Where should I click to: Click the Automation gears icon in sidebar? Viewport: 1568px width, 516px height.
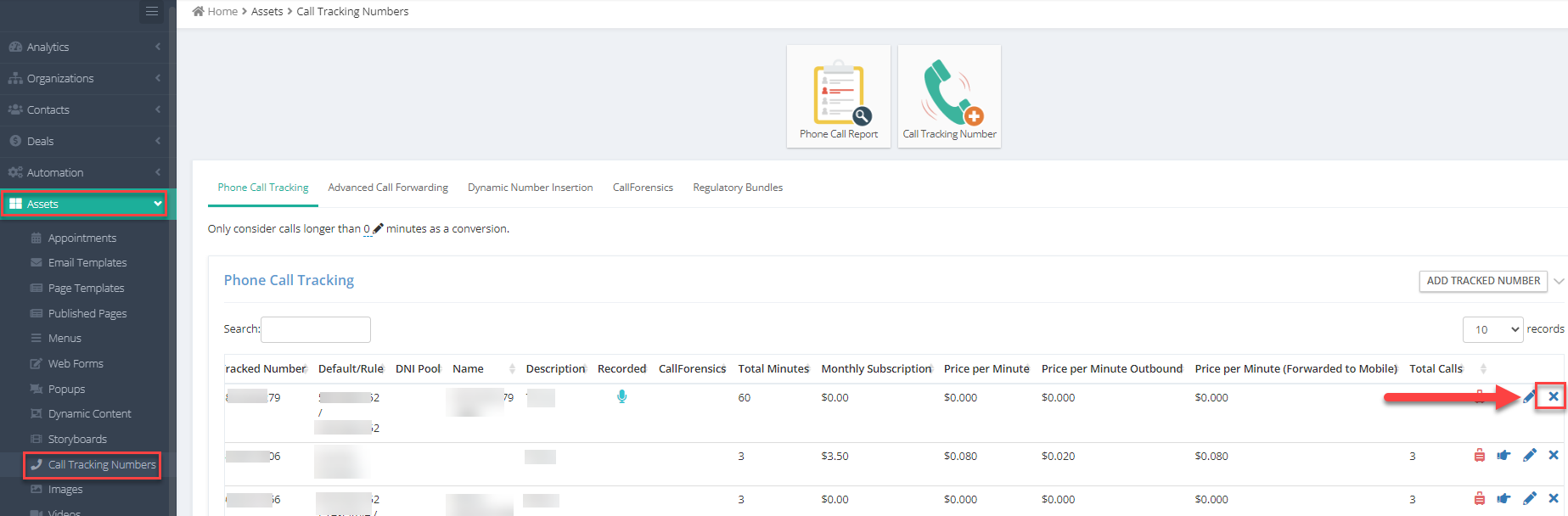[x=15, y=172]
